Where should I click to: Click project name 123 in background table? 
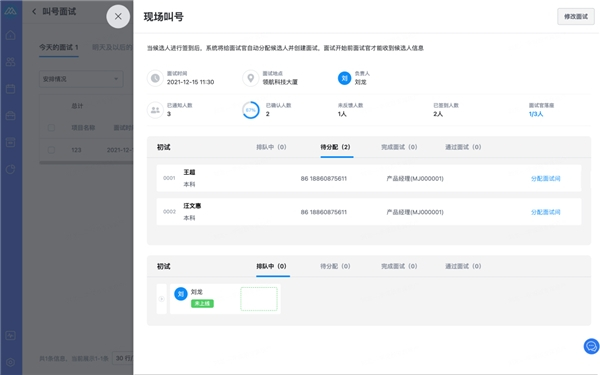coord(76,150)
